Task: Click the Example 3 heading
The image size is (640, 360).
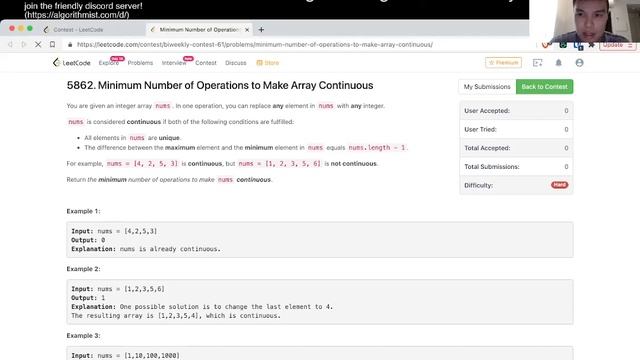Action: 83,336
